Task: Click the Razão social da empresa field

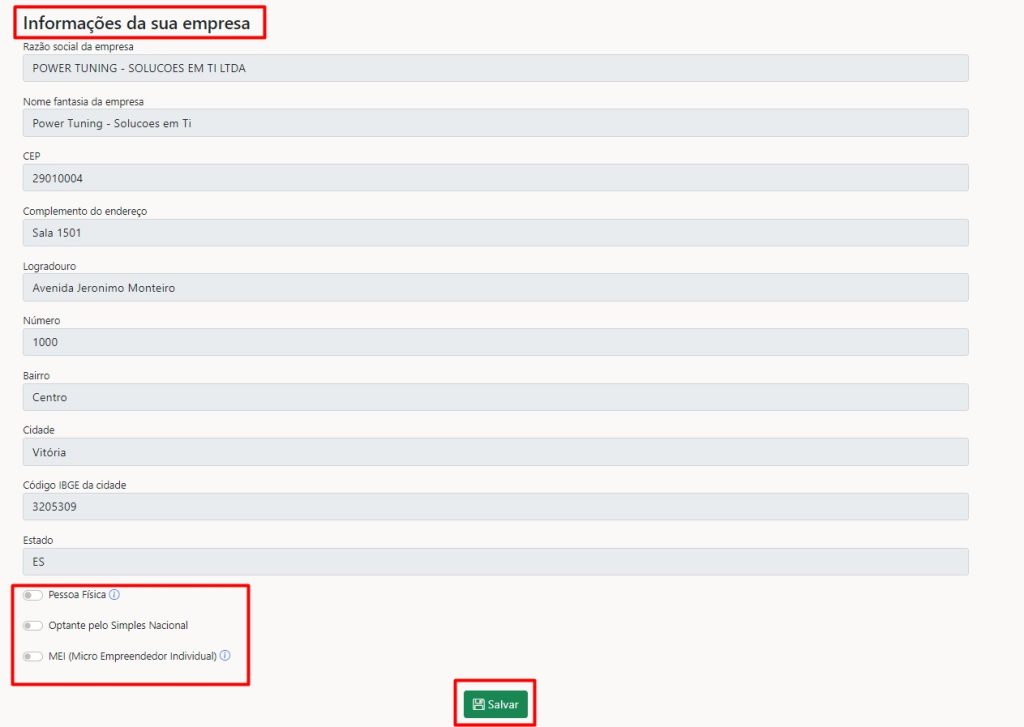Action: [x=495, y=68]
